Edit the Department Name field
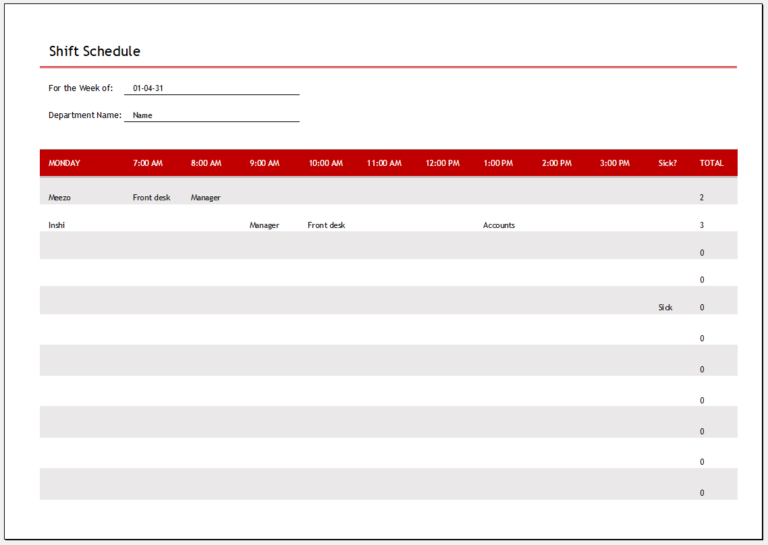The width and height of the screenshot is (768, 545). pyautogui.click(x=212, y=115)
